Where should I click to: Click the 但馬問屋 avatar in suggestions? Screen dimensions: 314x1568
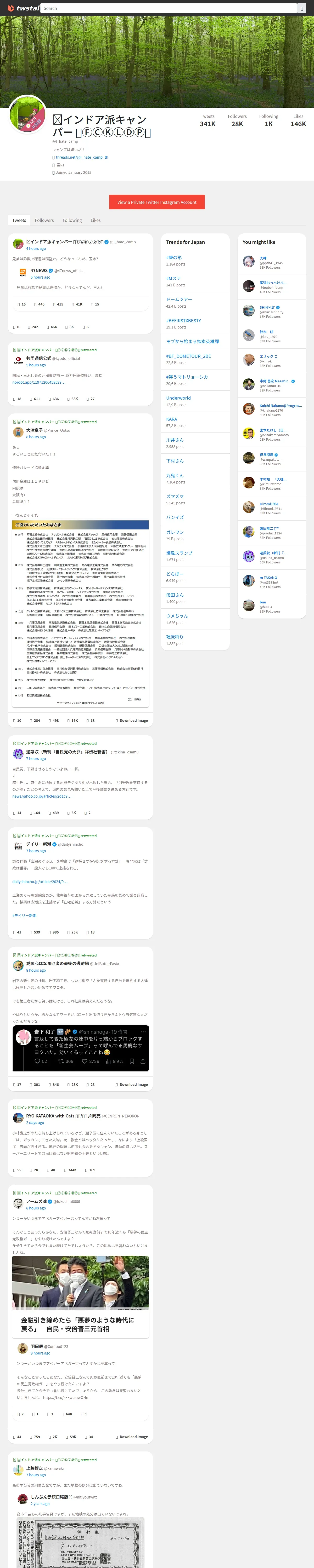(x=249, y=458)
